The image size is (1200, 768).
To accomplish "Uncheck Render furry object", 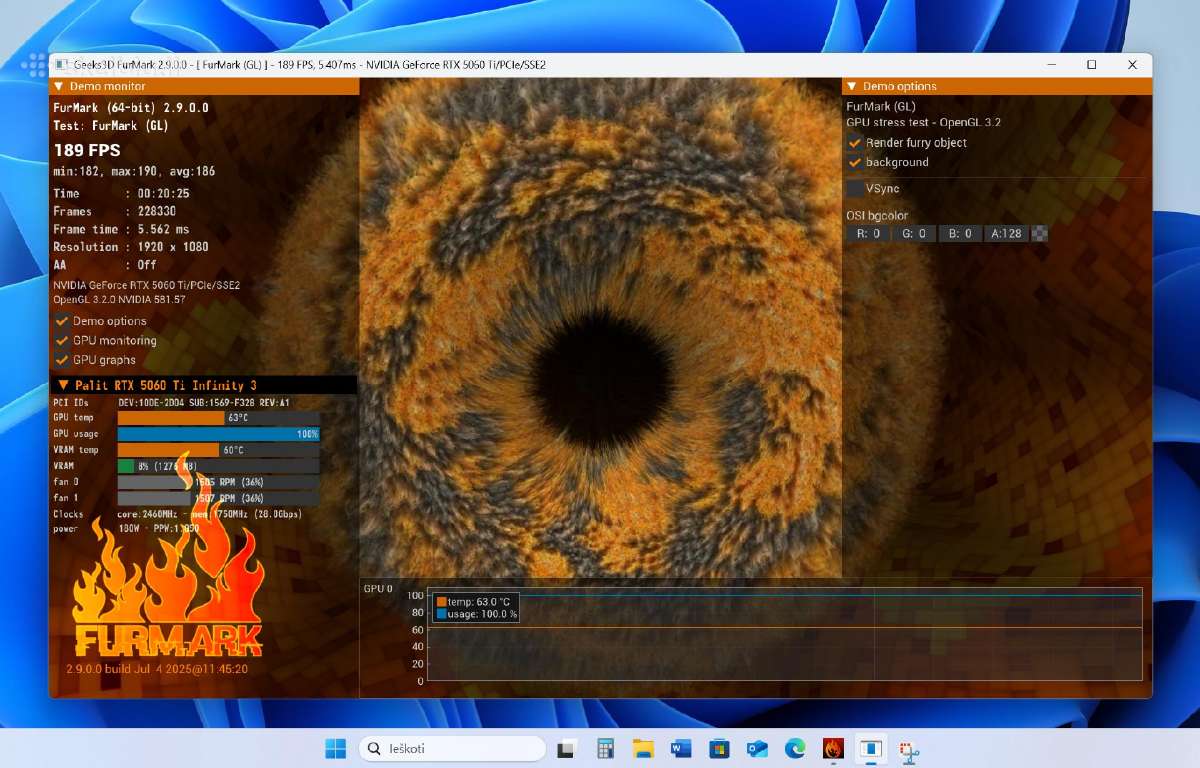I will coord(855,142).
